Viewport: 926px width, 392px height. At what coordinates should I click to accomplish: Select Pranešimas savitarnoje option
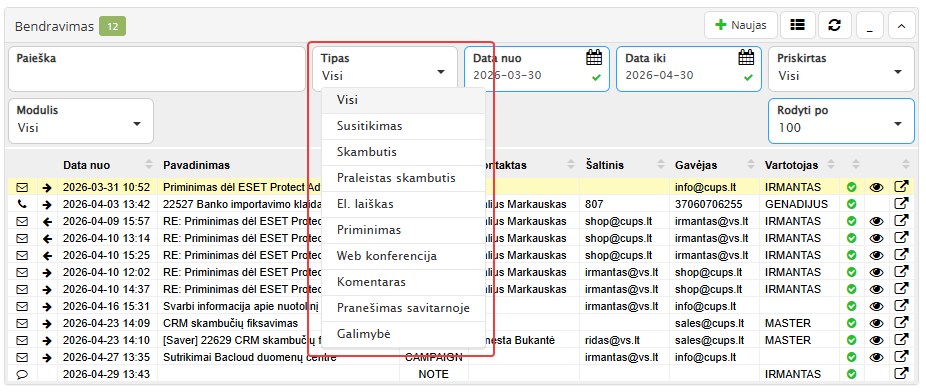point(403,308)
